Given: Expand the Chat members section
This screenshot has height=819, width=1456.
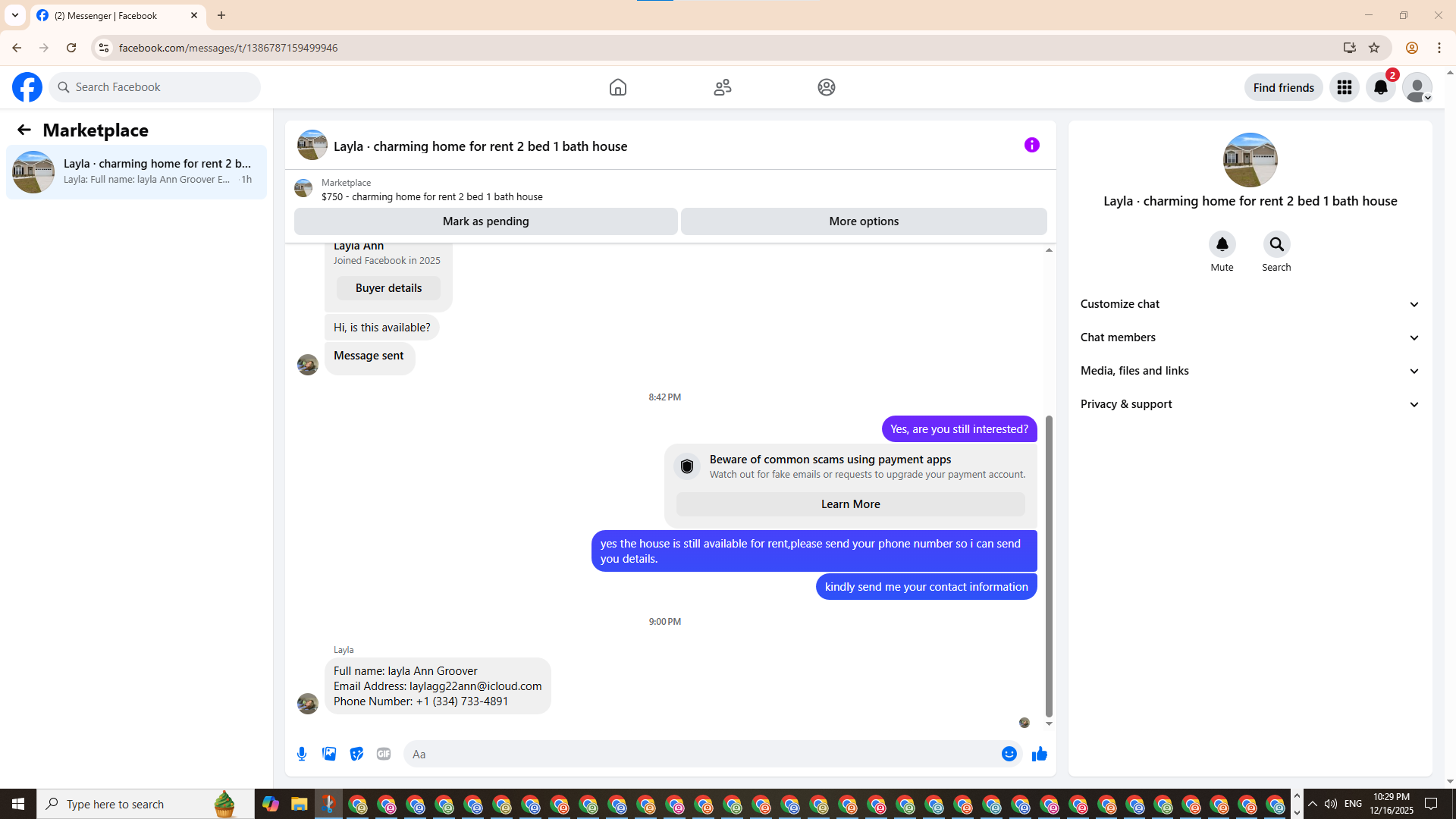Looking at the screenshot, I should coord(1250,337).
